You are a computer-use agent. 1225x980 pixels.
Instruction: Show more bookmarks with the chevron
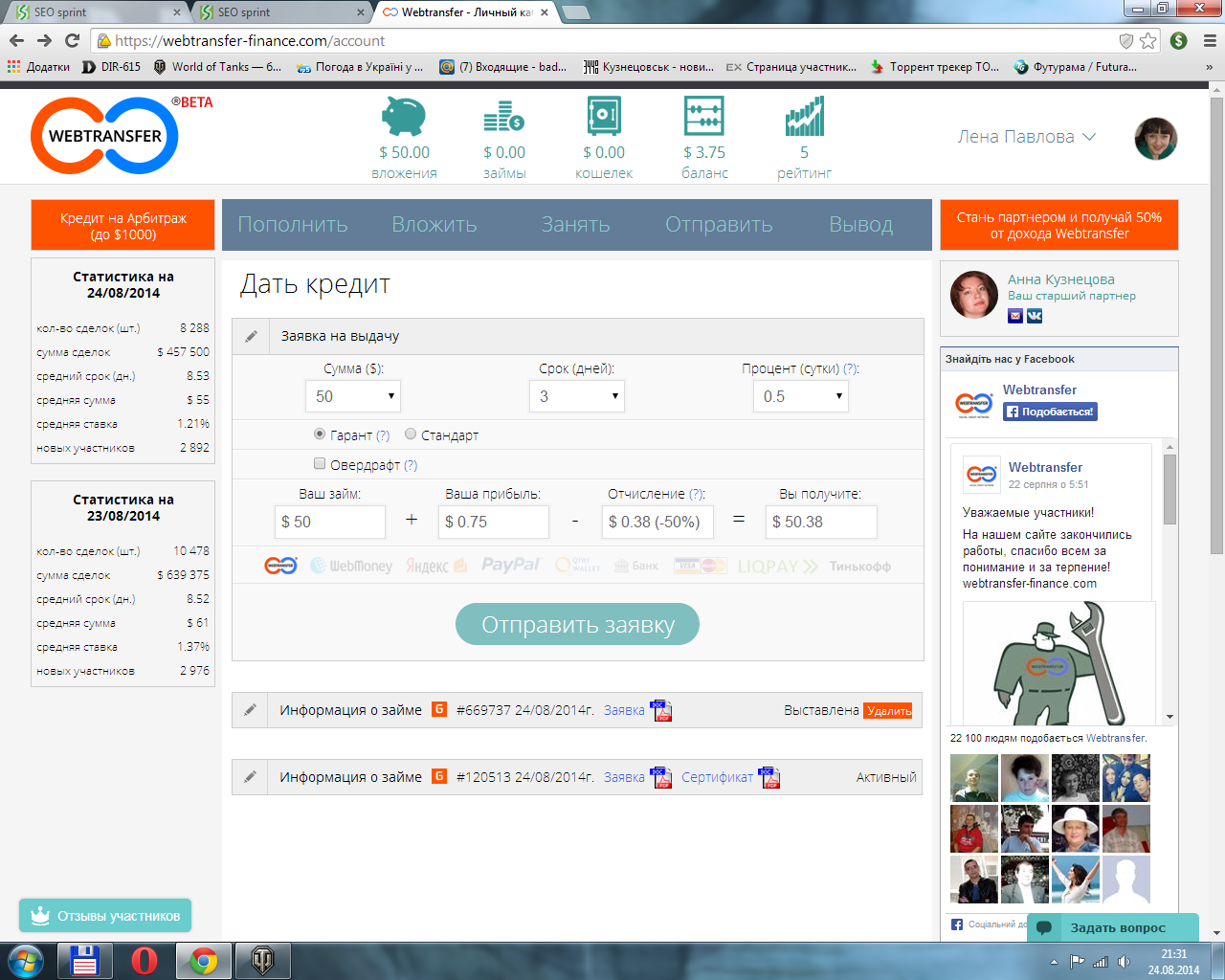click(x=1209, y=67)
